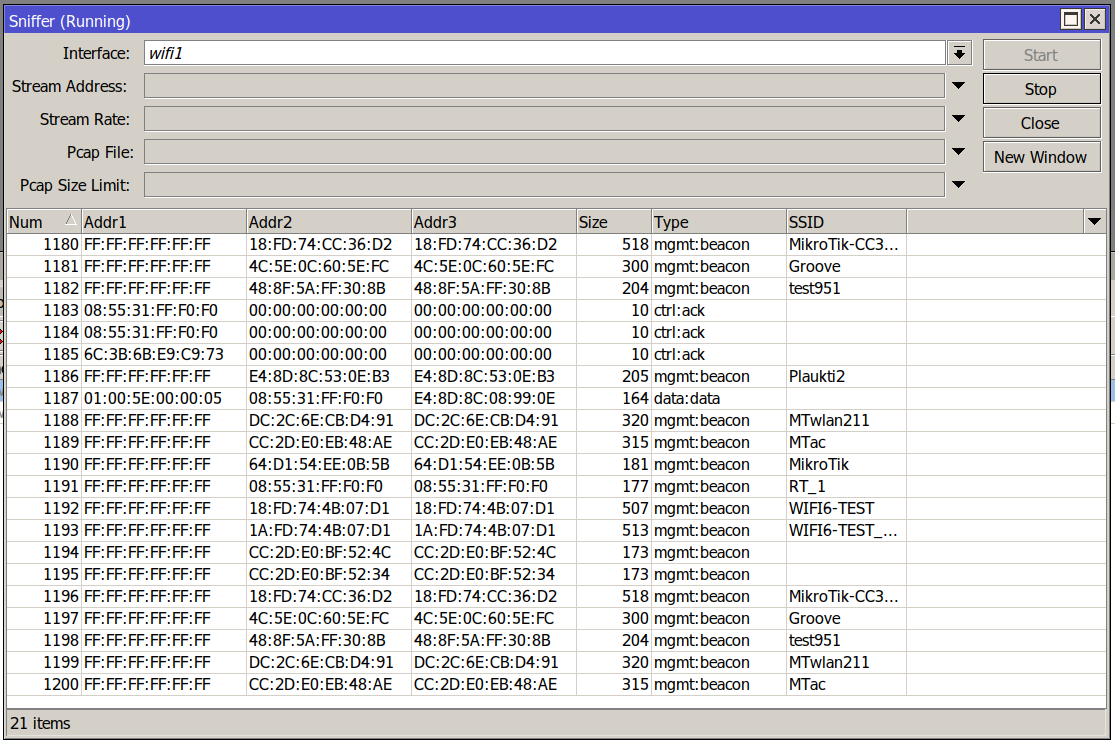Expand the Stream Address field
The image size is (1115, 742).
958,86
